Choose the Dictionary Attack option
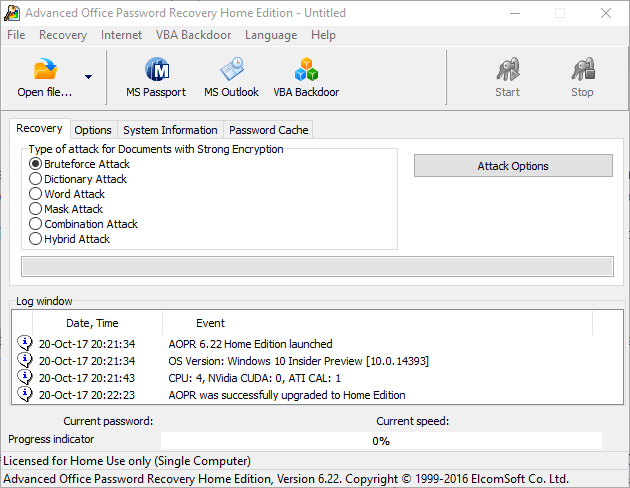 click(36, 179)
